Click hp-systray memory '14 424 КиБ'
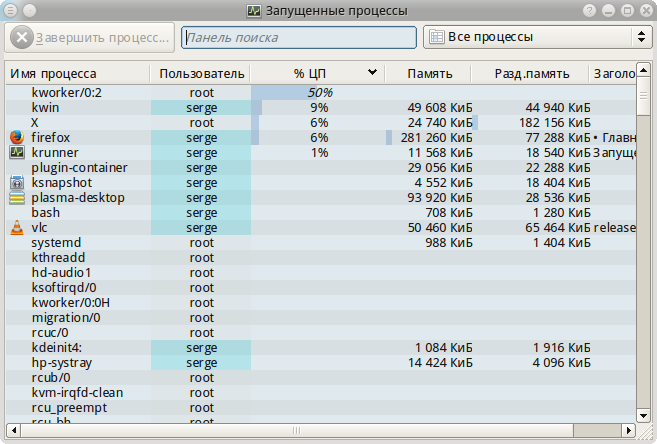657x444 pixels. pos(440,363)
